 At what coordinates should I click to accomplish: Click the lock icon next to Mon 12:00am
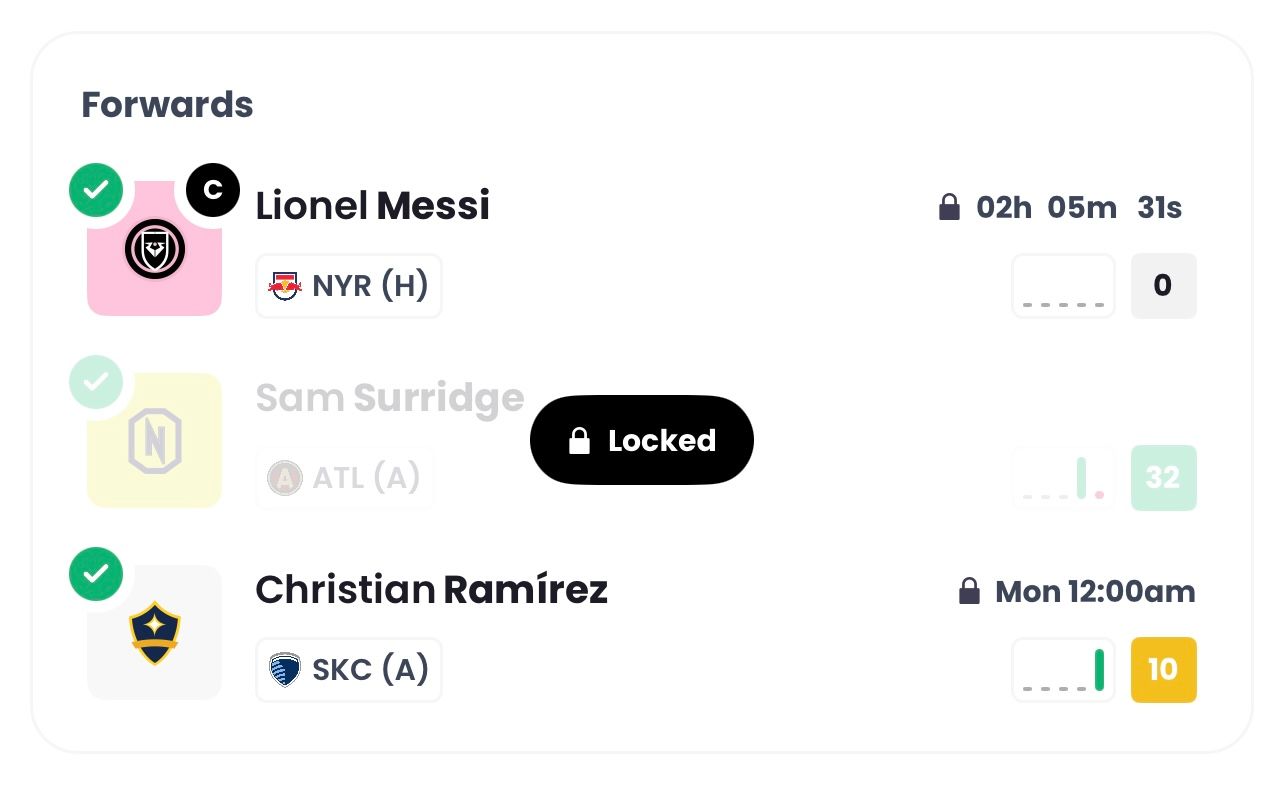tap(969, 592)
